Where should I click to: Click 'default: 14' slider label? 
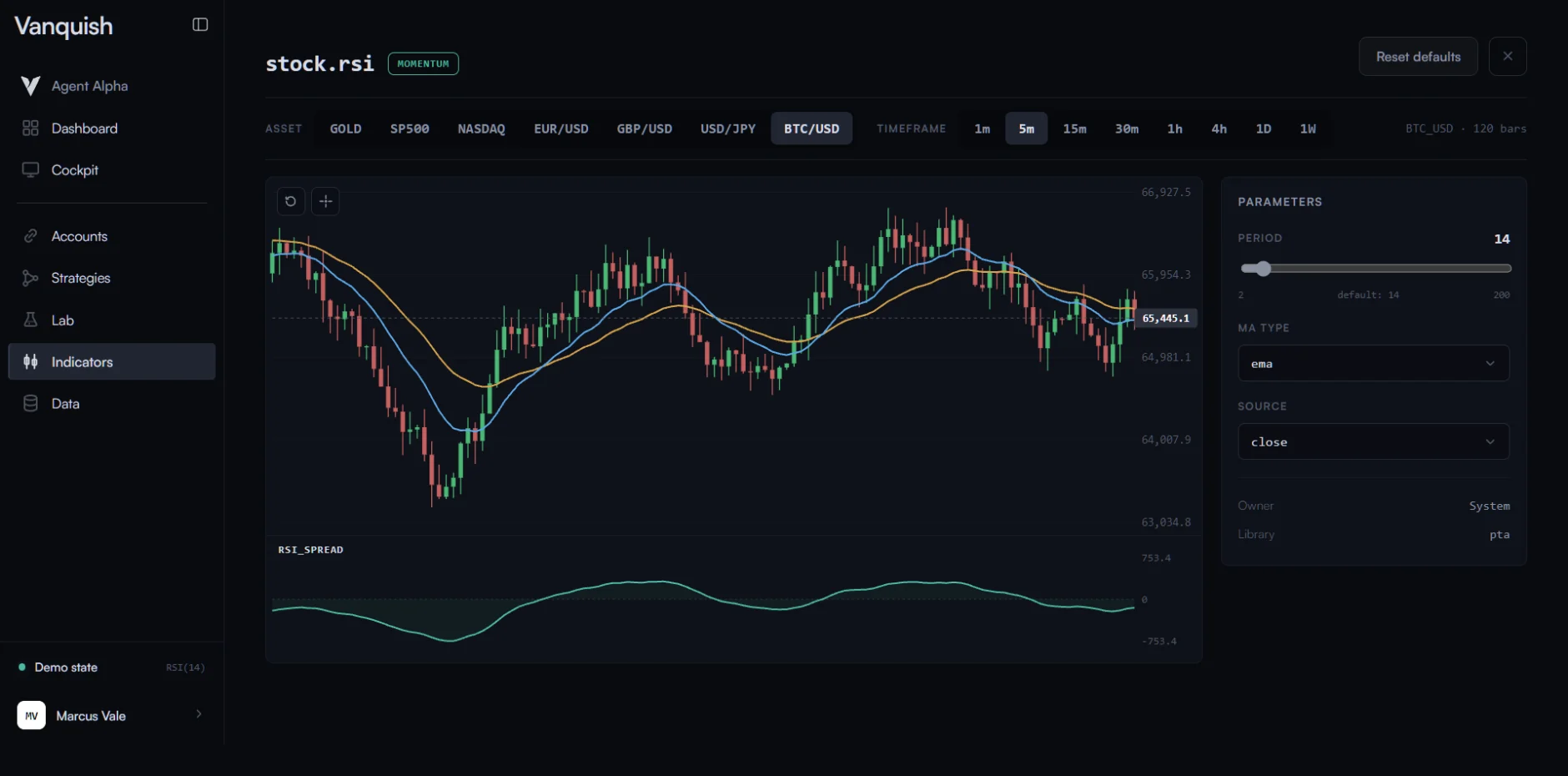1368,295
